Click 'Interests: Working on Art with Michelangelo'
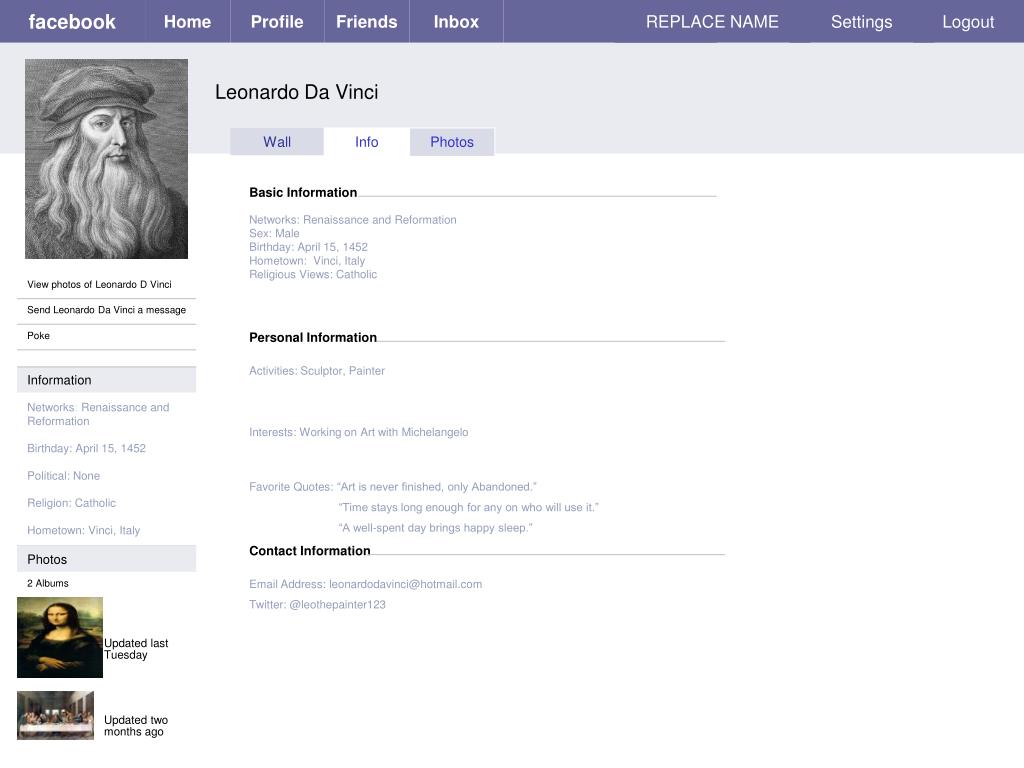Screen dimensions: 1024x768 click(x=359, y=432)
